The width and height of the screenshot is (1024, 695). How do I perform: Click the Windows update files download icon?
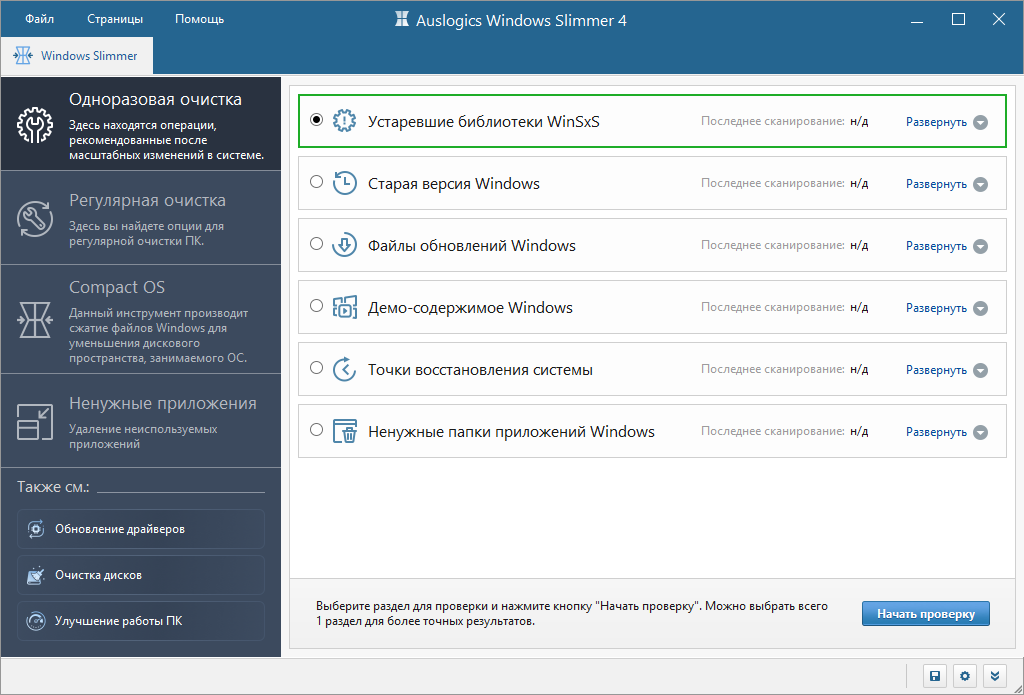[x=344, y=245]
